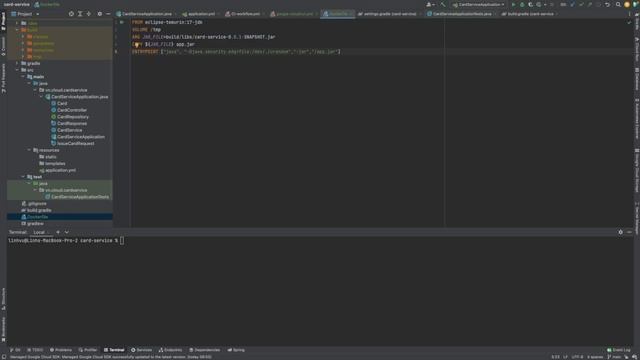
Task: Run with coverage icon
Action: (x=530, y=4)
